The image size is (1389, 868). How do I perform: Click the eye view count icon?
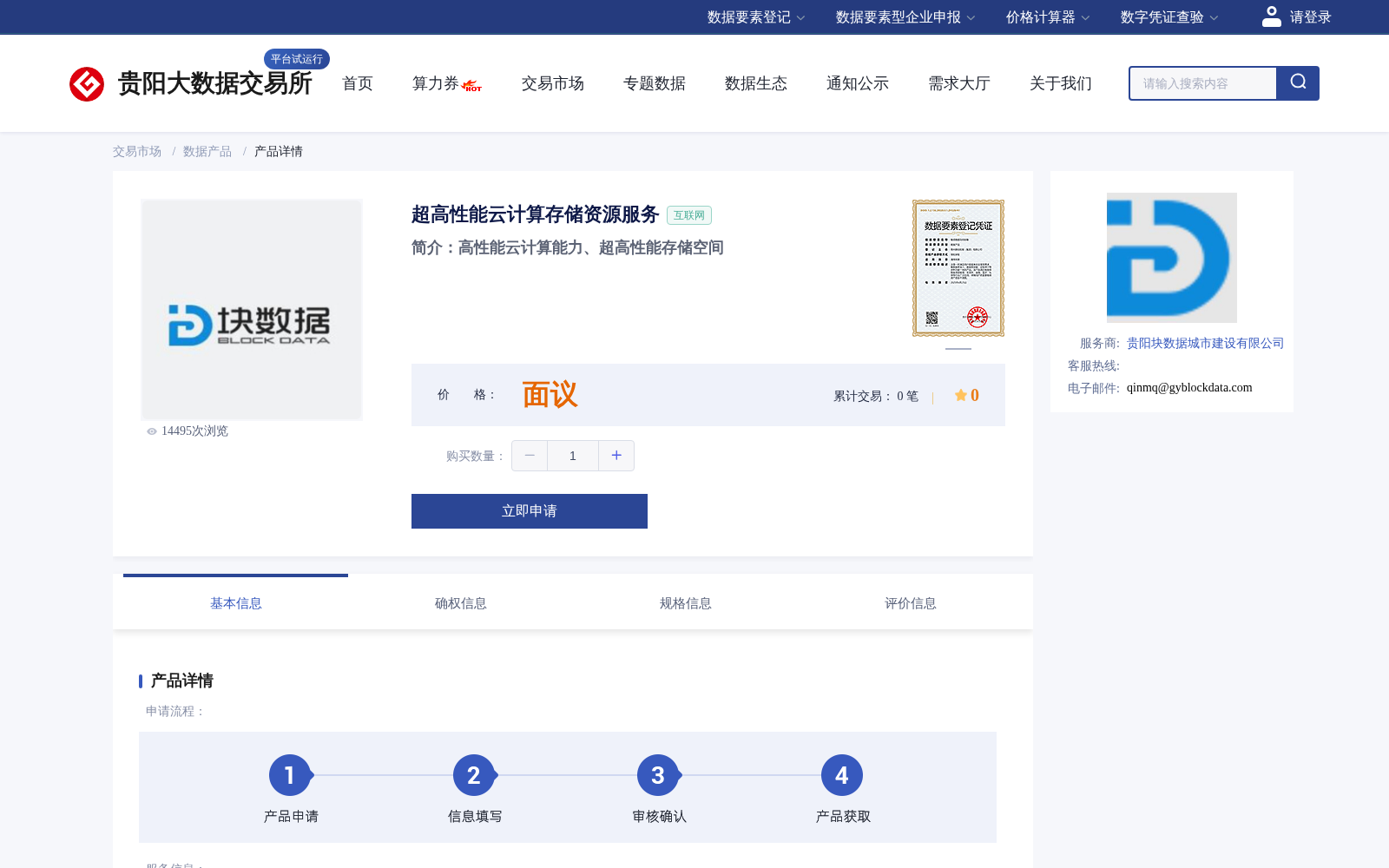(152, 431)
